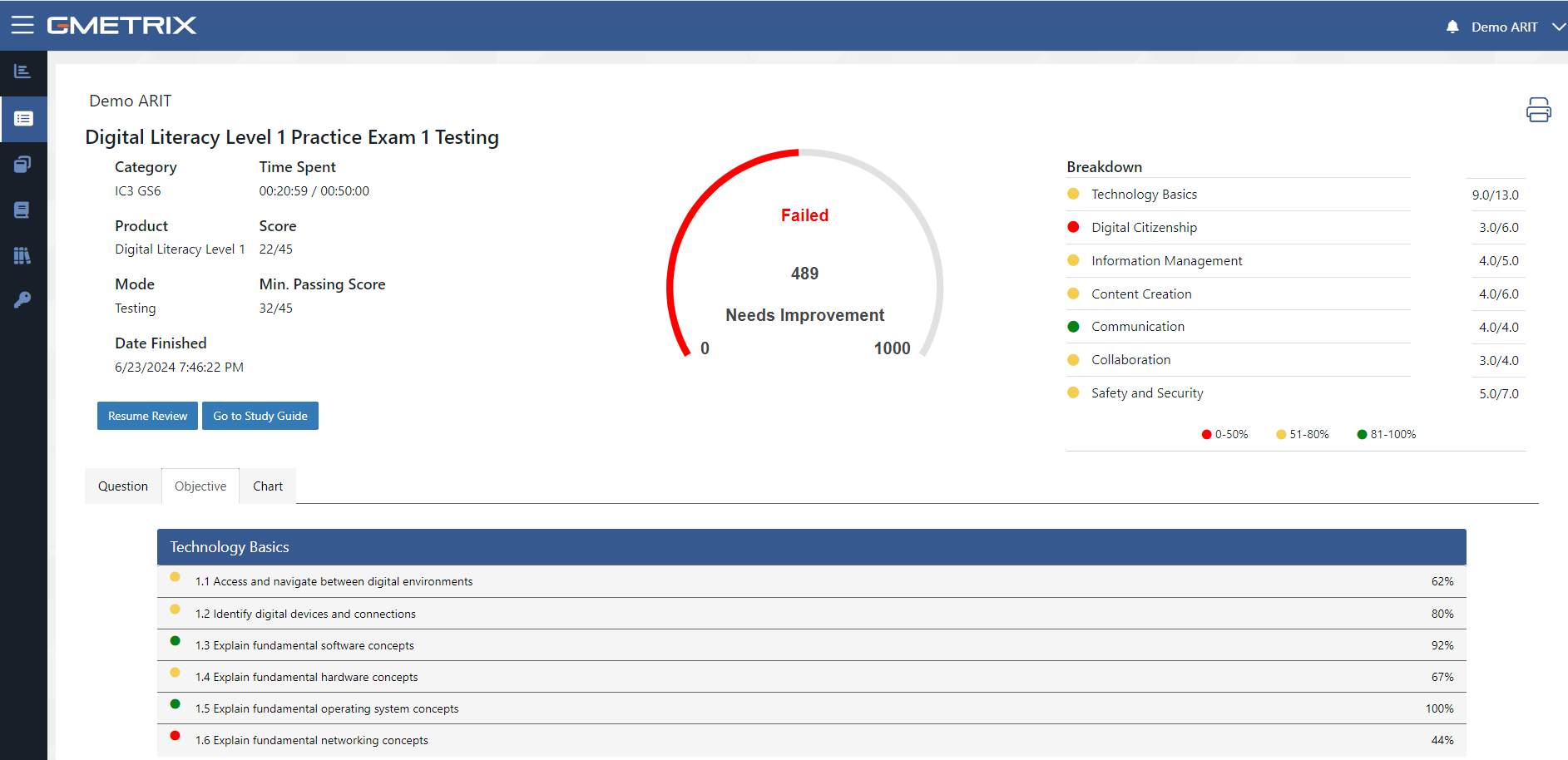Open the stacked copies icon in sidebar
This screenshot has width=1568, height=760.
22,165
